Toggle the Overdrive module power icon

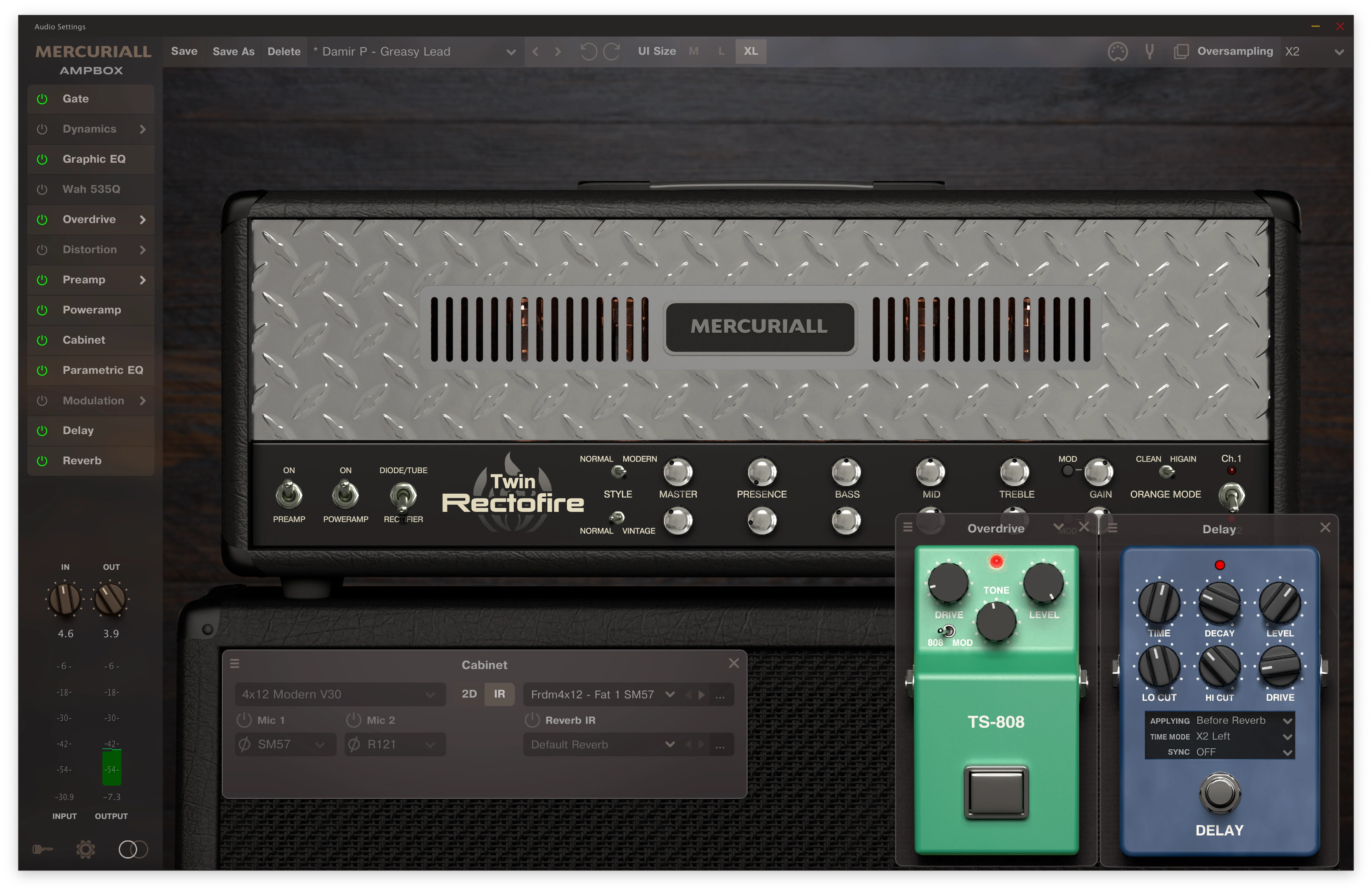[x=42, y=219]
